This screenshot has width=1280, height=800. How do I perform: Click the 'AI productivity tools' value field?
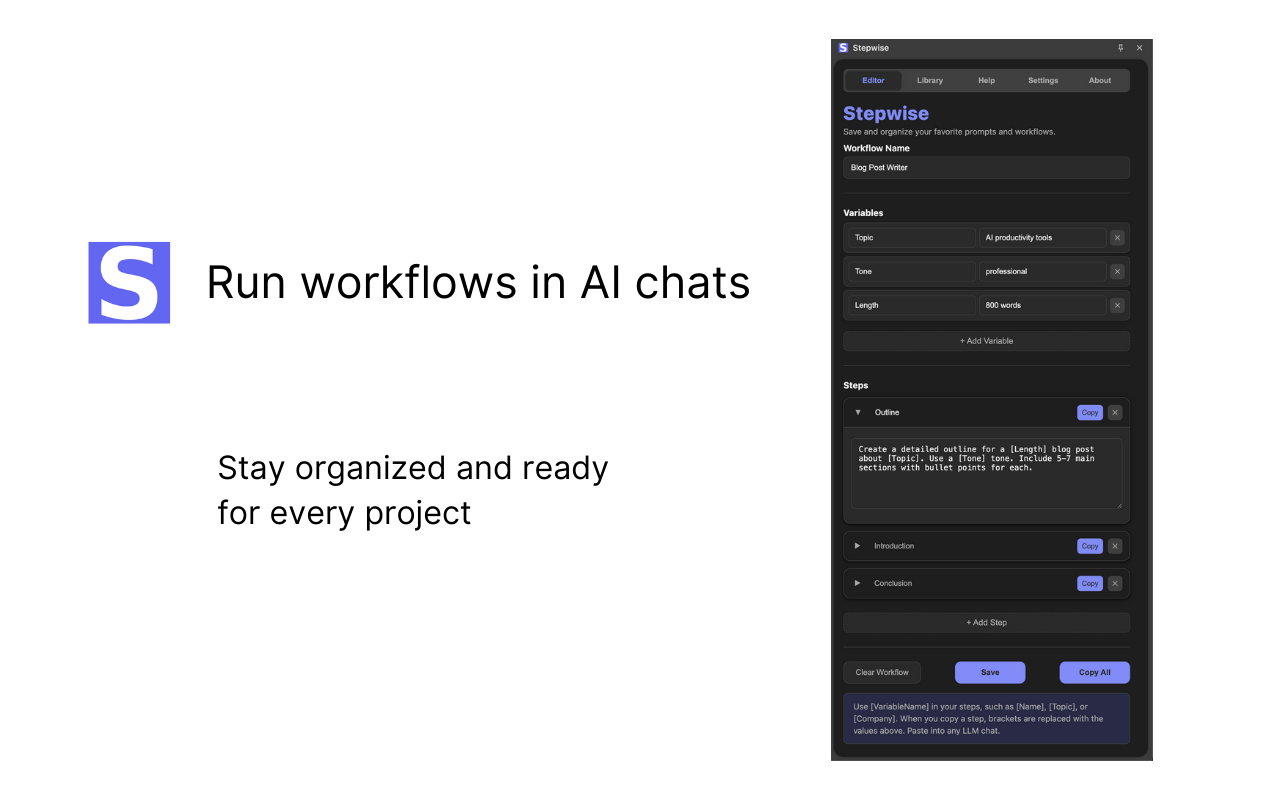point(1042,238)
